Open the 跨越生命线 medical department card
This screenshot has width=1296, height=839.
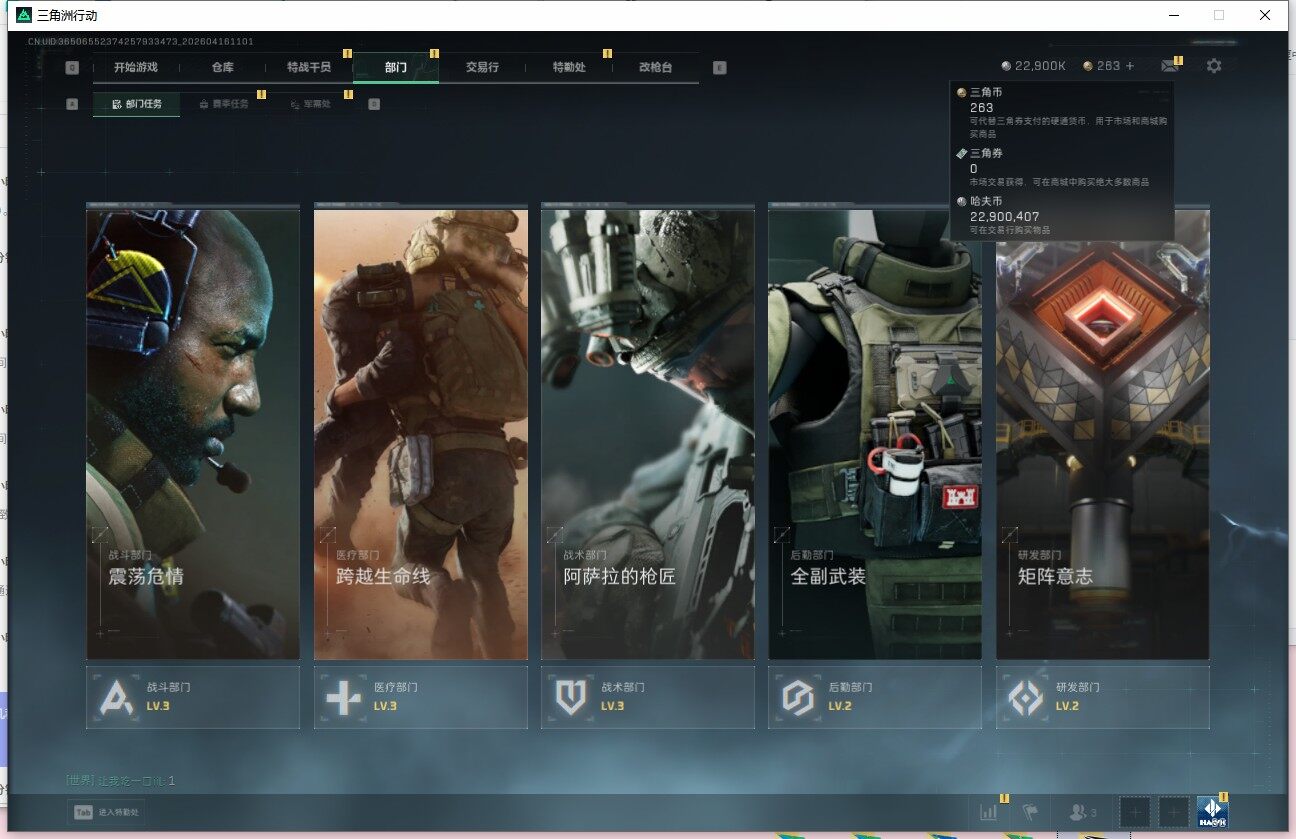(421, 434)
